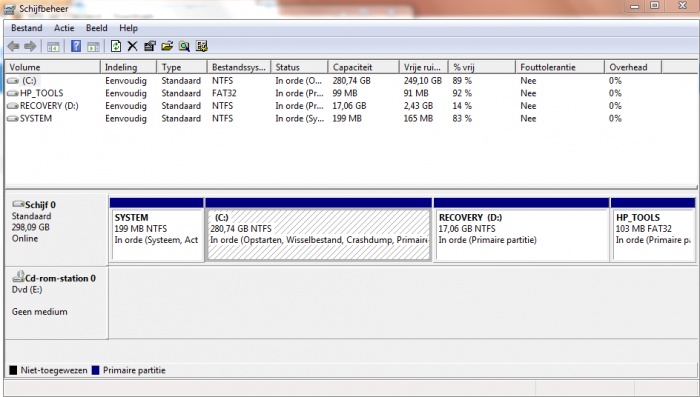Select the (C:) 280,74 GB partition block
This screenshot has height=397, width=700.
click(319, 230)
